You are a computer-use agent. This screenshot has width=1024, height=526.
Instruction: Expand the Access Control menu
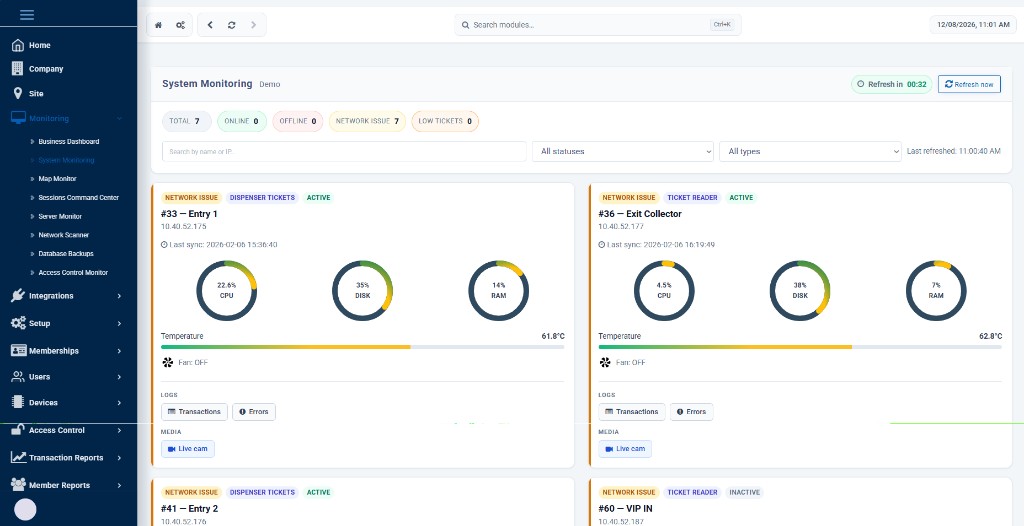point(120,431)
